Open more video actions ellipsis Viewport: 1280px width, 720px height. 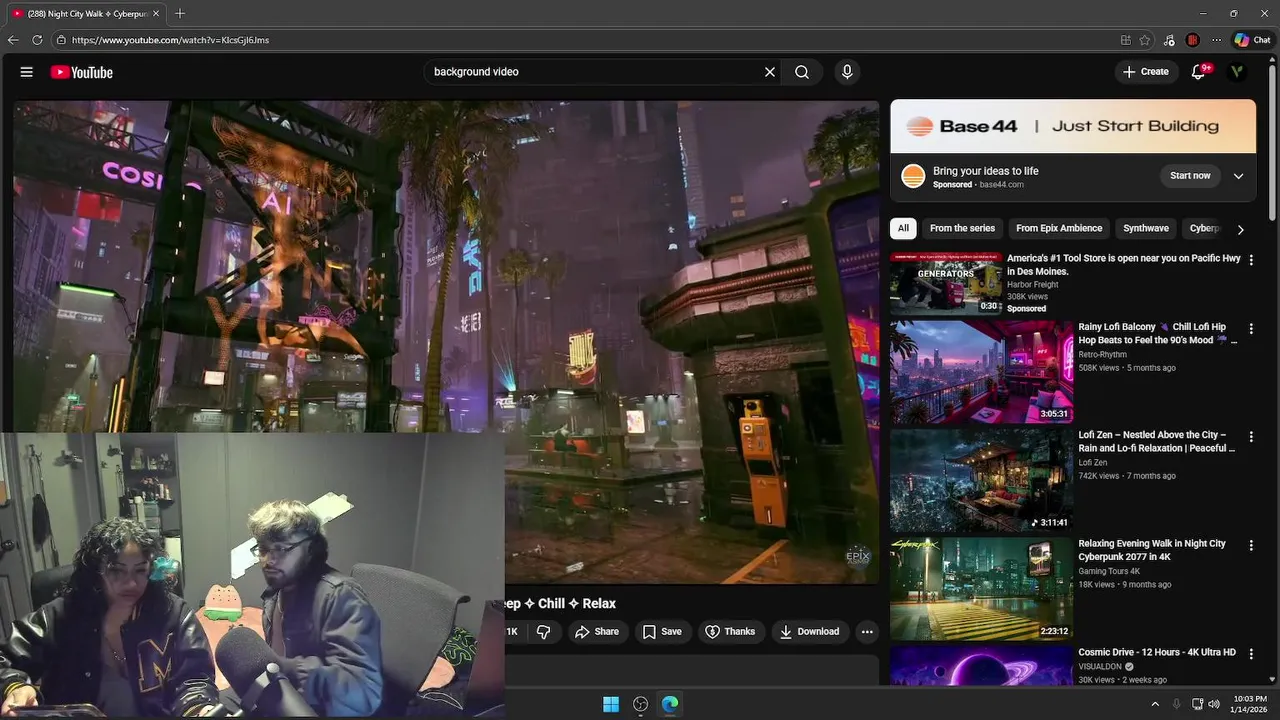pos(867,632)
